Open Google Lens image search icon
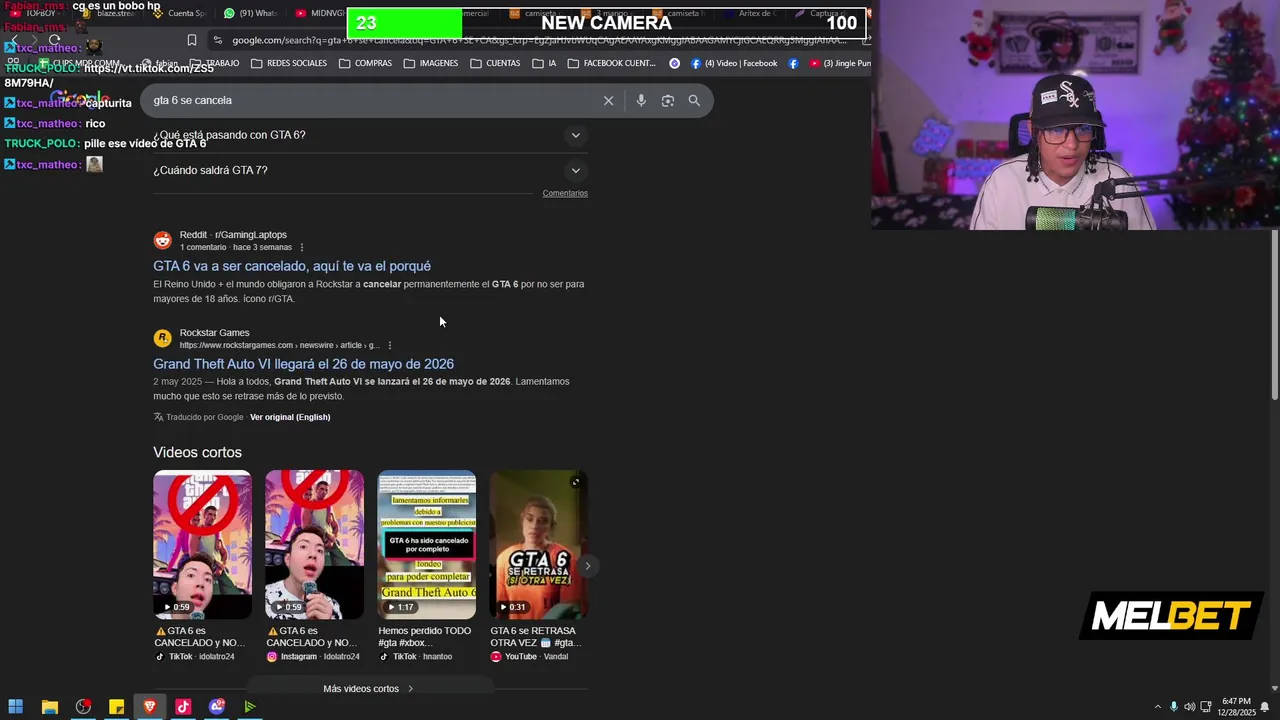The width and height of the screenshot is (1280, 720). [x=668, y=100]
